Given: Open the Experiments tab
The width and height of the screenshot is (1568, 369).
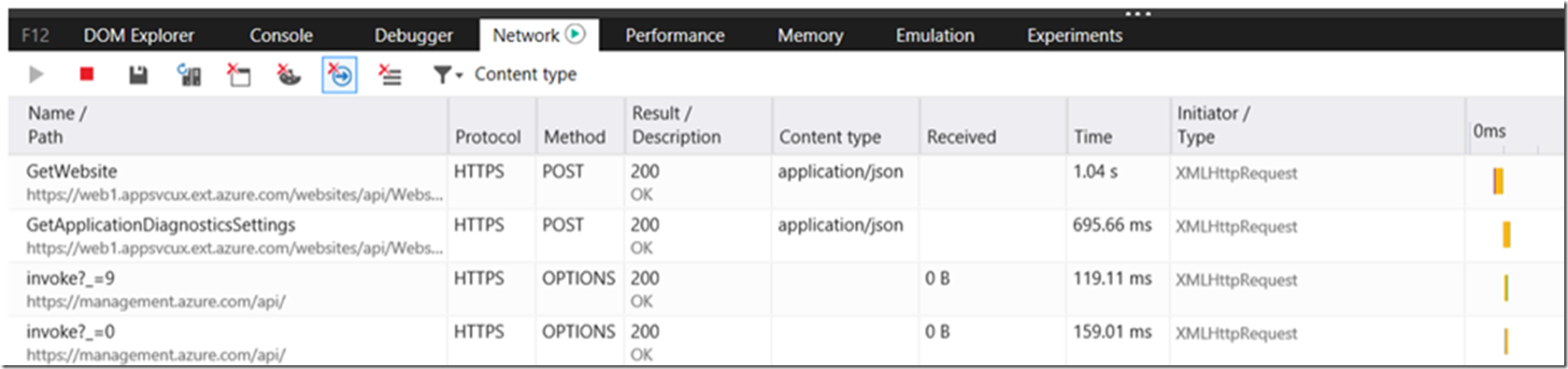Looking at the screenshot, I should (x=1075, y=35).
